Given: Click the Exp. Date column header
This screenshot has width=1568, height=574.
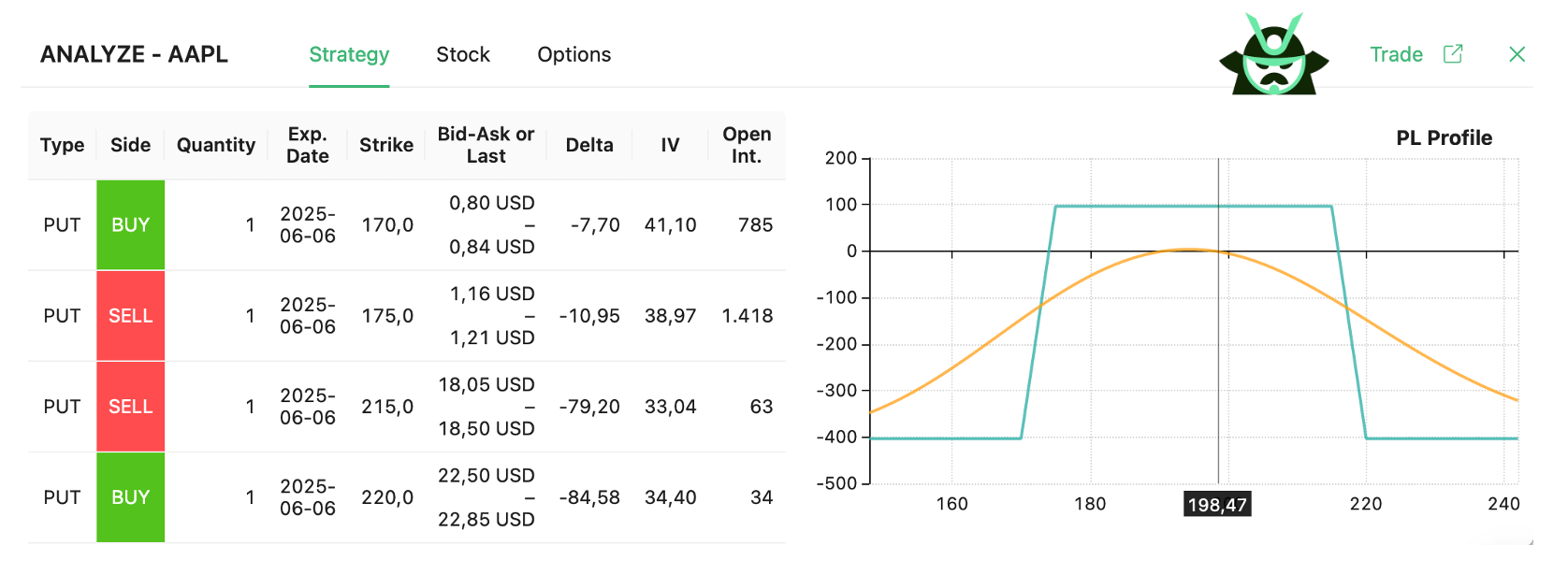Looking at the screenshot, I should tap(307, 145).
